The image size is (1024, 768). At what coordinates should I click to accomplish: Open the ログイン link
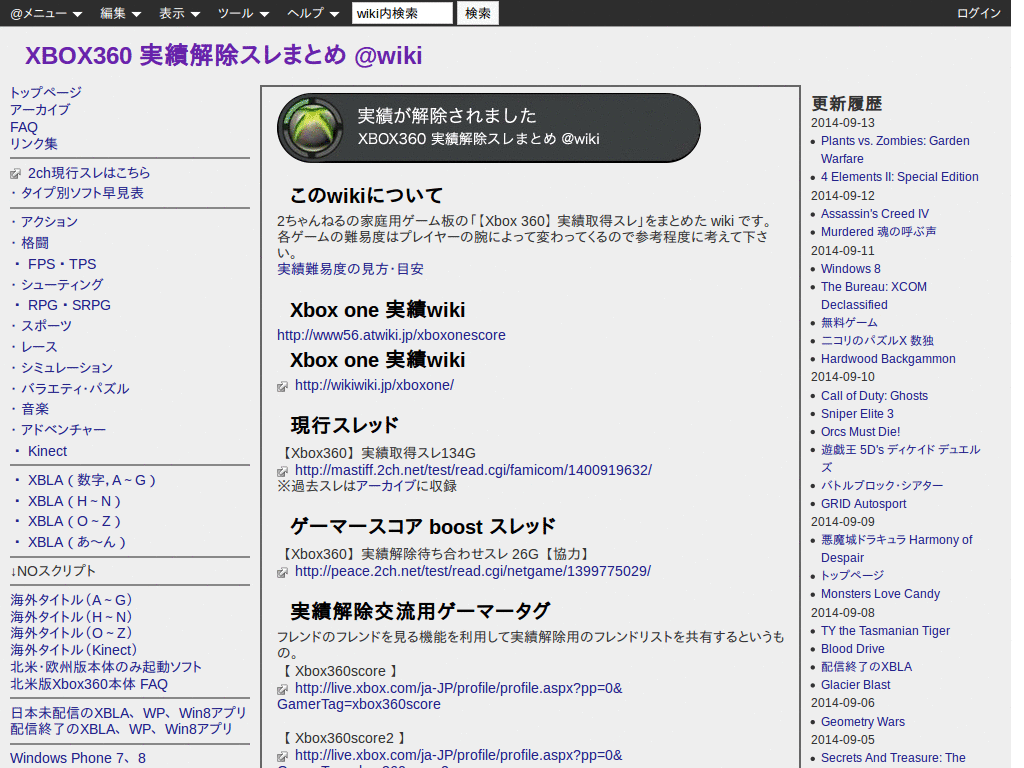(x=978, y=12)
